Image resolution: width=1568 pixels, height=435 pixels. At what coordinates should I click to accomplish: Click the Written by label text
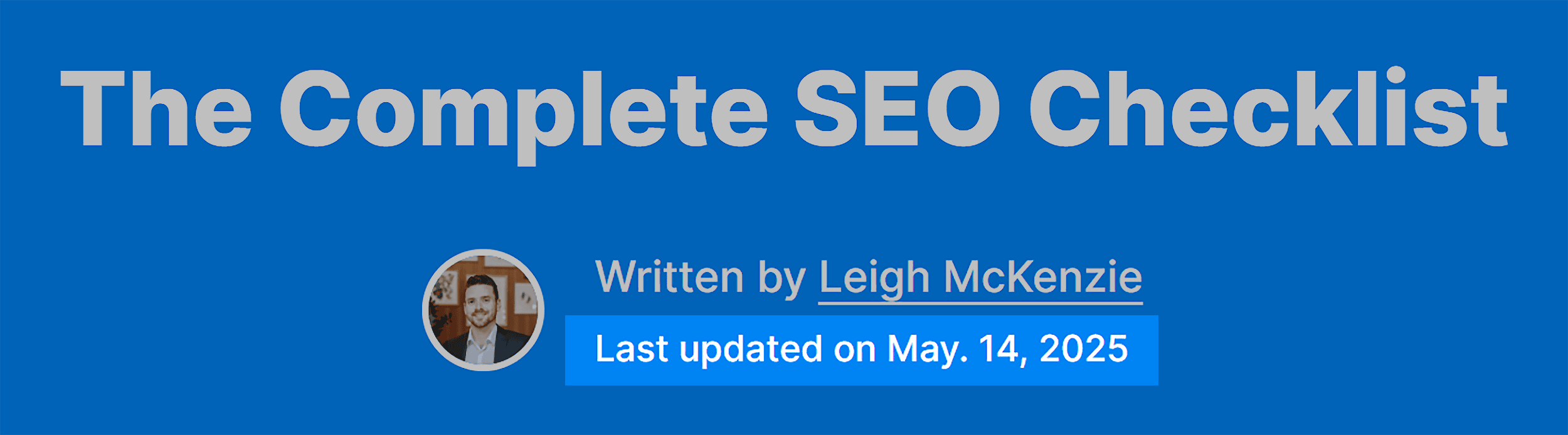(700, 277)
